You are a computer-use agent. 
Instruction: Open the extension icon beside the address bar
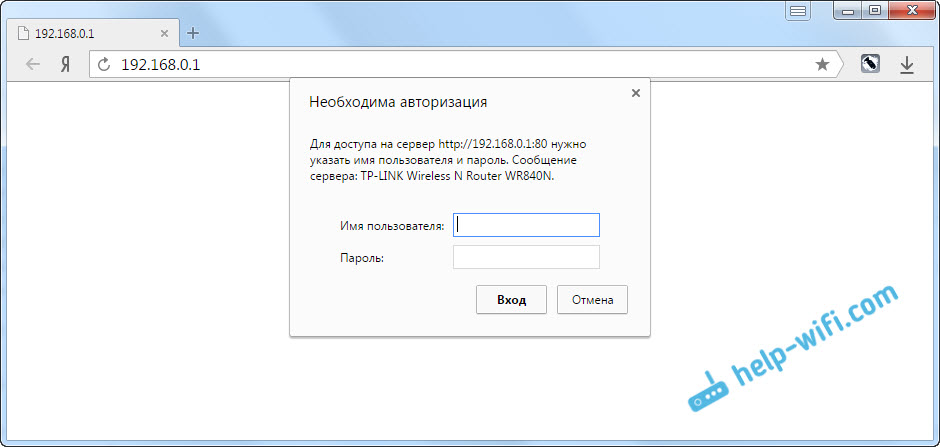(870, 64)
